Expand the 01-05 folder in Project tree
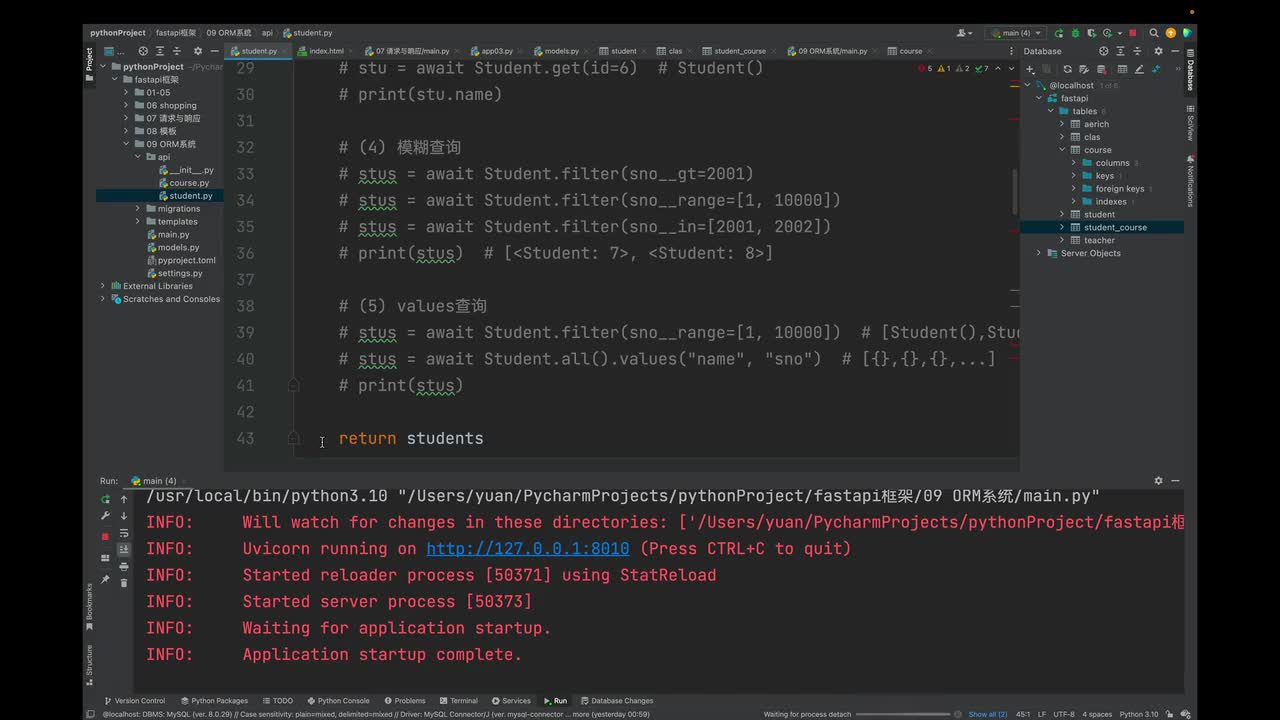Screen dimensions: 1280x720 click(x=127, y=92)
